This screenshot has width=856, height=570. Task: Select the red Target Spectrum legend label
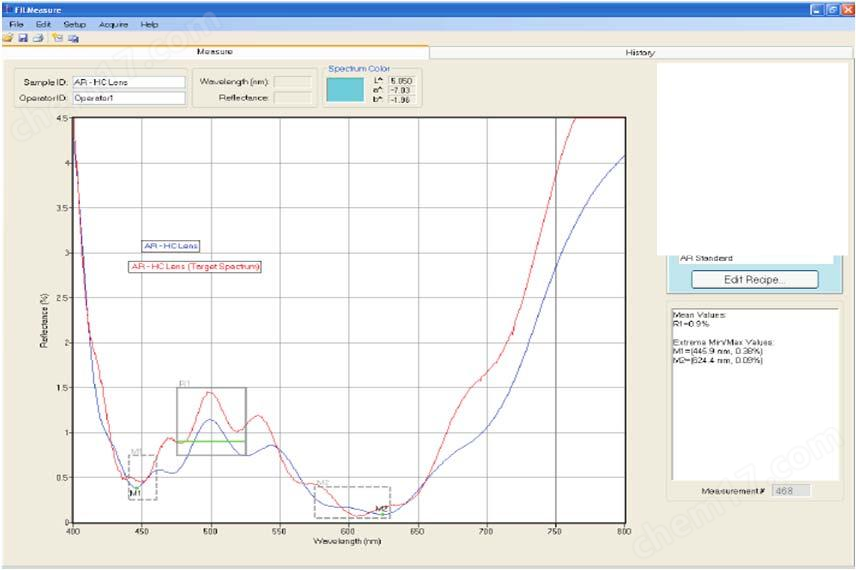coord(196,267)
